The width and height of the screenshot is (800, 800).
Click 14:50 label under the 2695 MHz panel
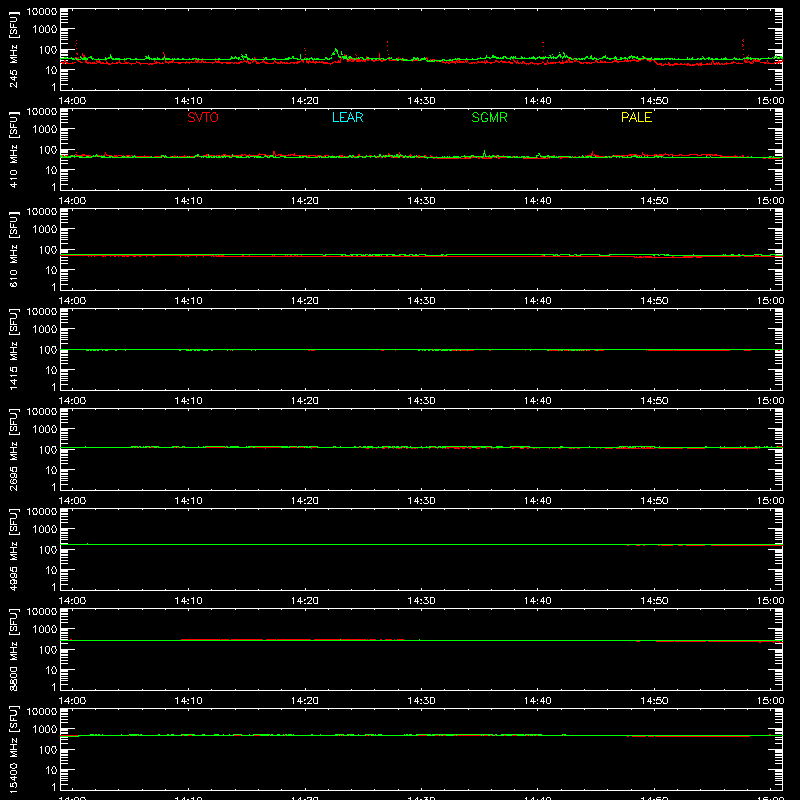[x=654, y=501]
